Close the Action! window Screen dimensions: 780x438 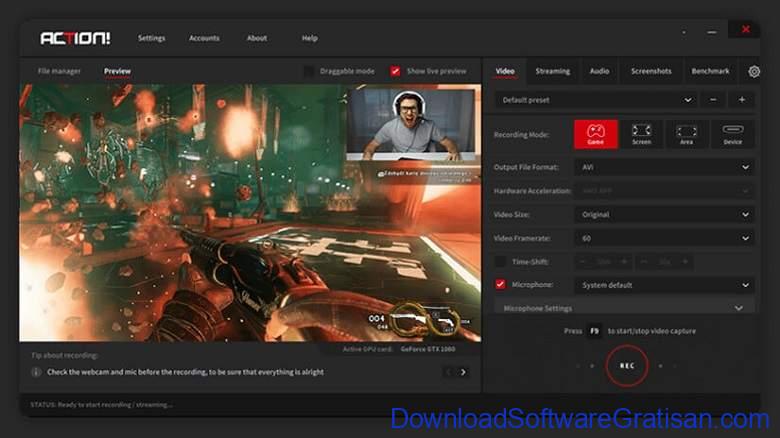pyautogui.click(x=745, y=29)
